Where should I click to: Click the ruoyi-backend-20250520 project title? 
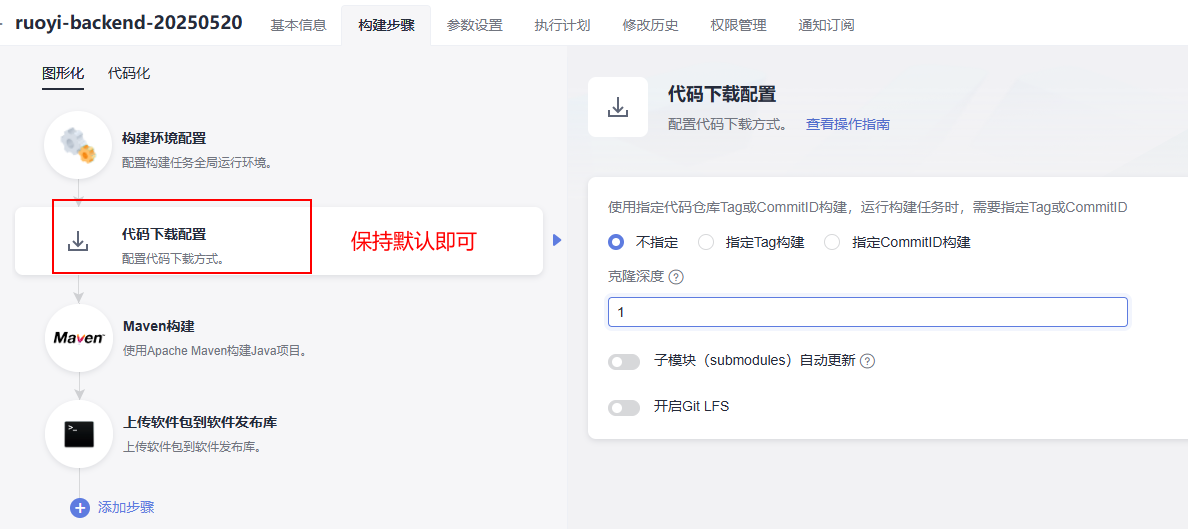(129, 22)
